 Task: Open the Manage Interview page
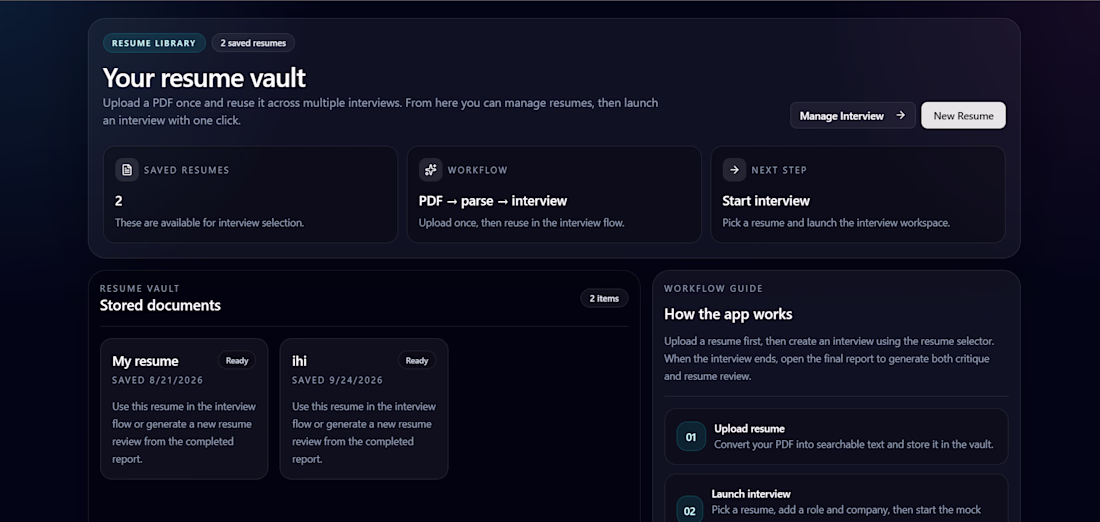[852, 116]
